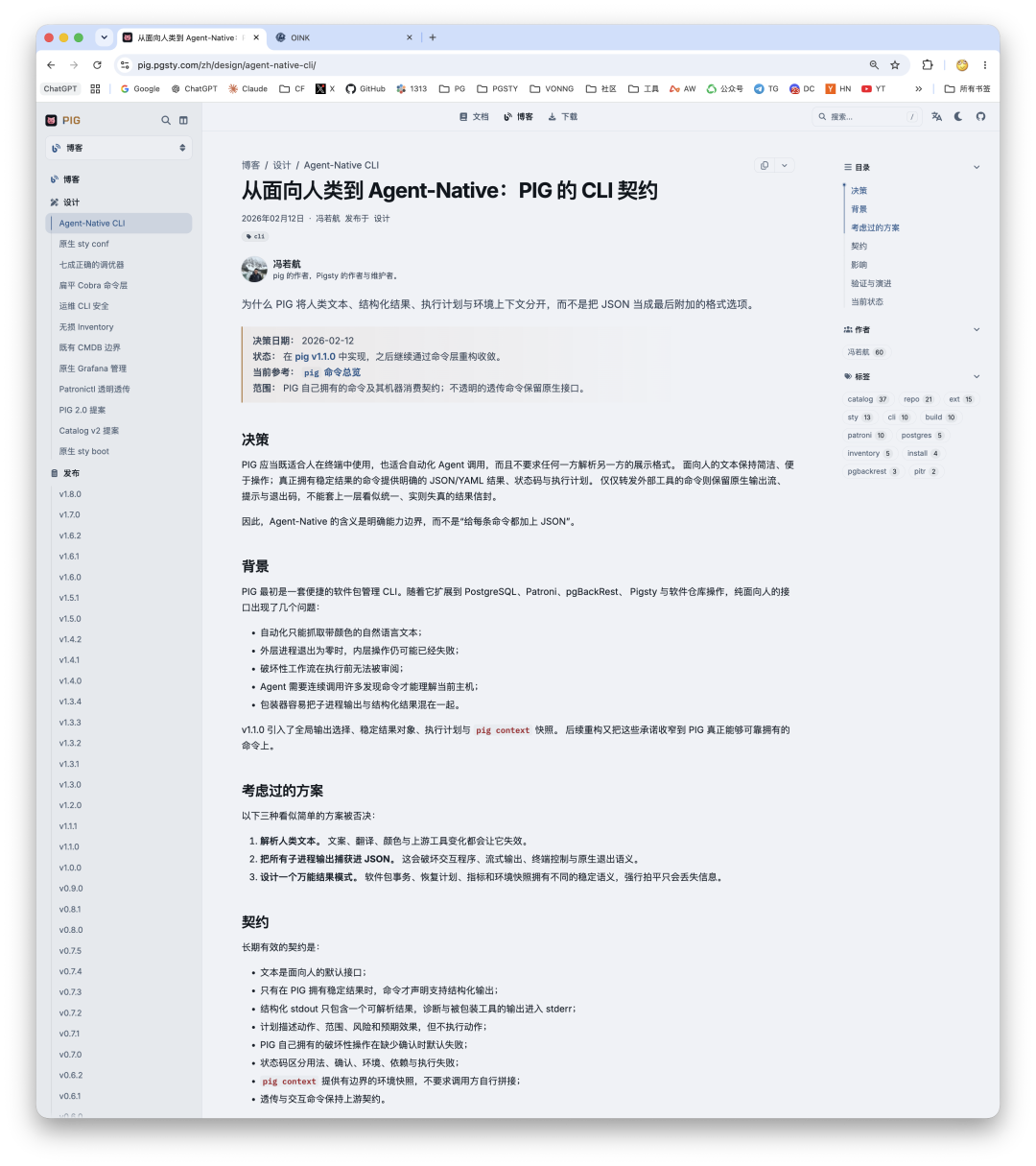Image resolution: width=1036 pixels, height=1166 pixels.
Task: Go to 设计 in the breadcrumb
Action: (x=282, y=165)
